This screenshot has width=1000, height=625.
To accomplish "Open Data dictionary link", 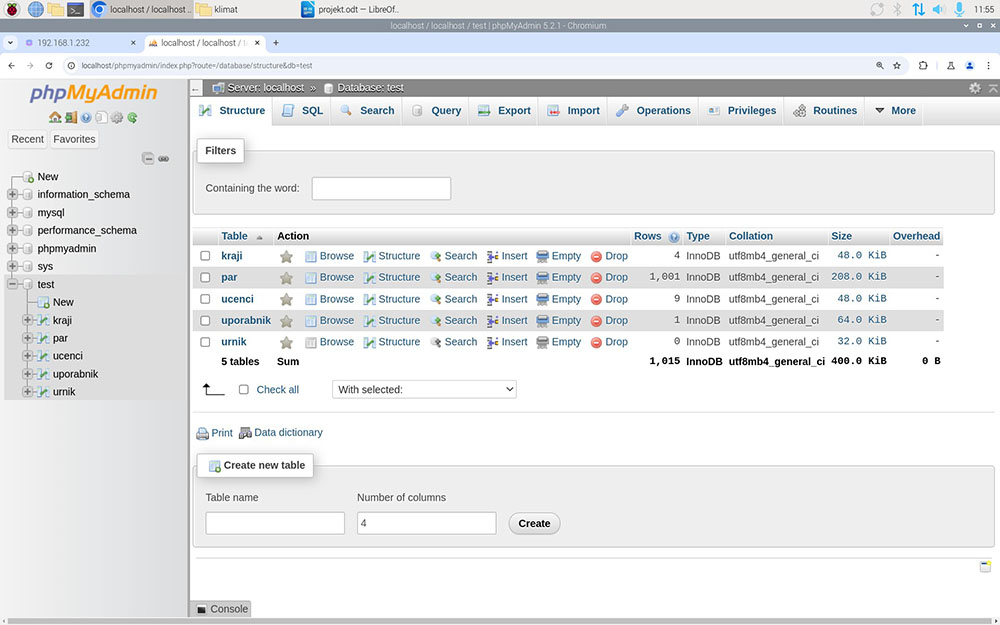I will coord(281,433).
